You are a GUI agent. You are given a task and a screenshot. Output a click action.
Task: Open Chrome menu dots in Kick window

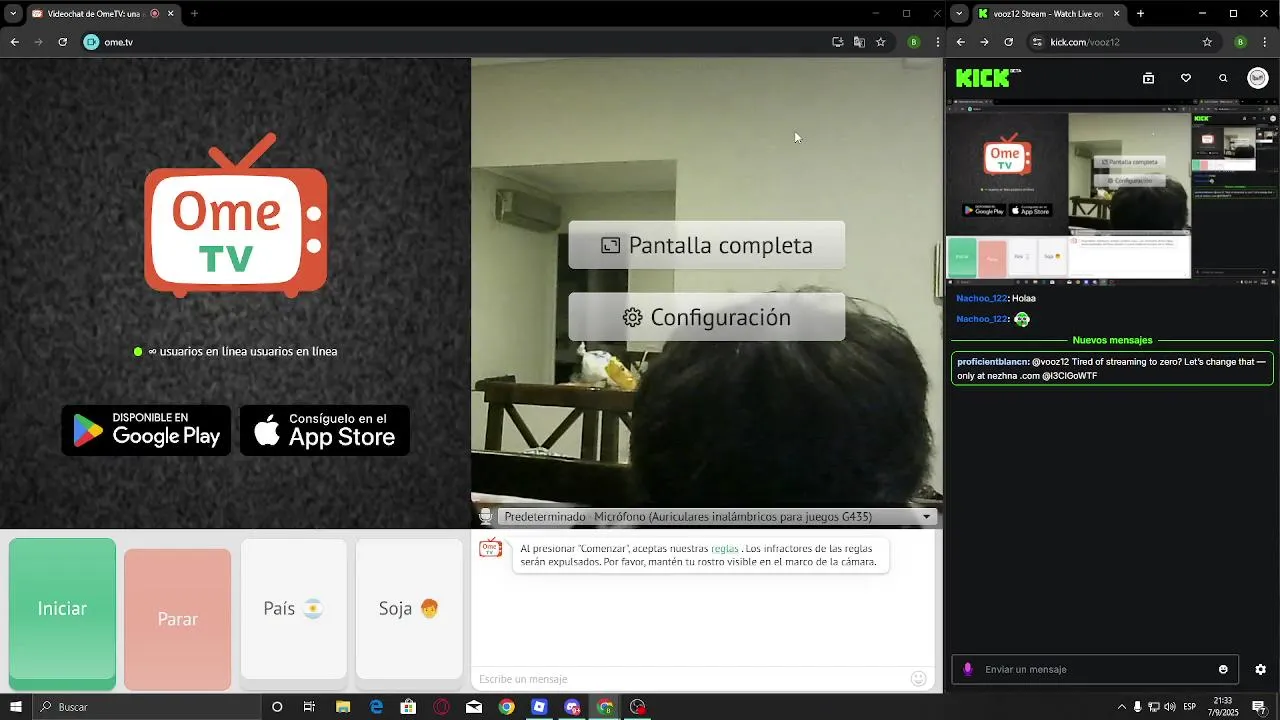coord(1264,42)
